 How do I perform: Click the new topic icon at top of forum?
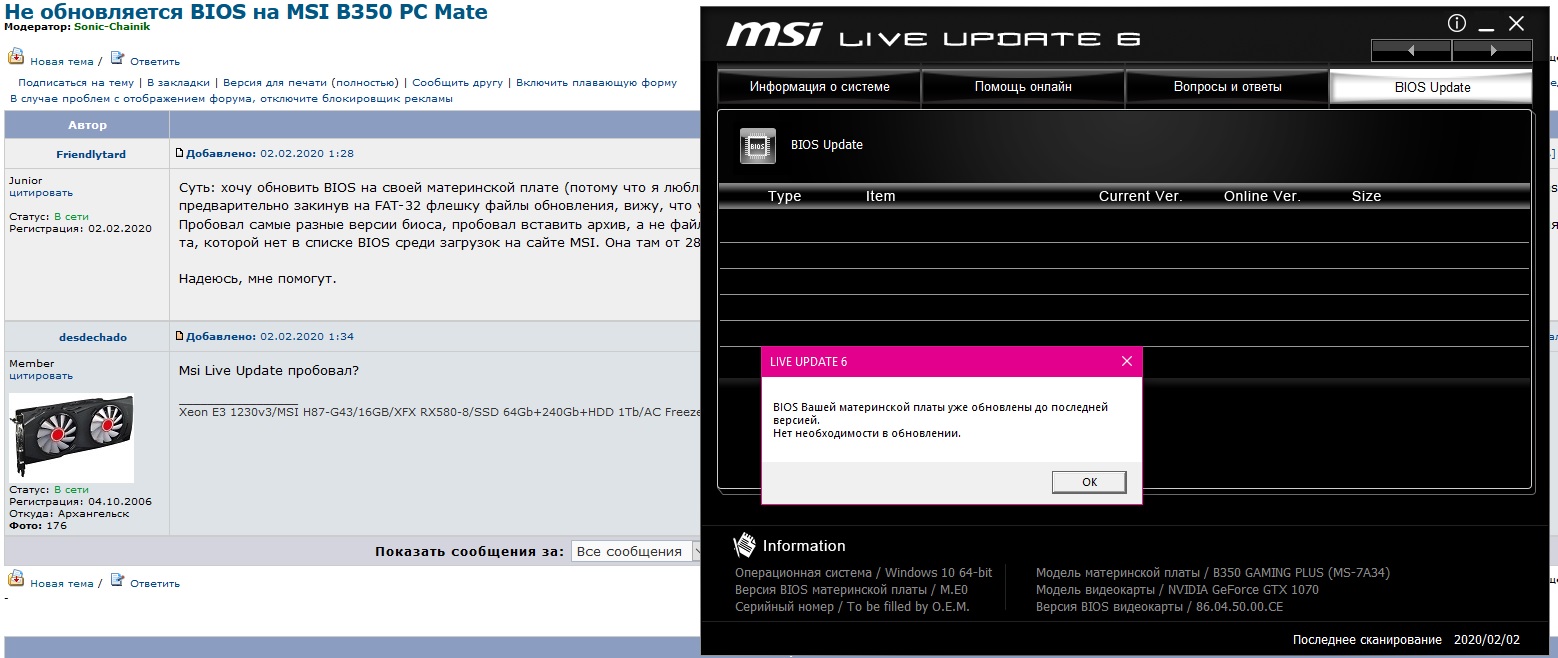click(x=16, y=58)
